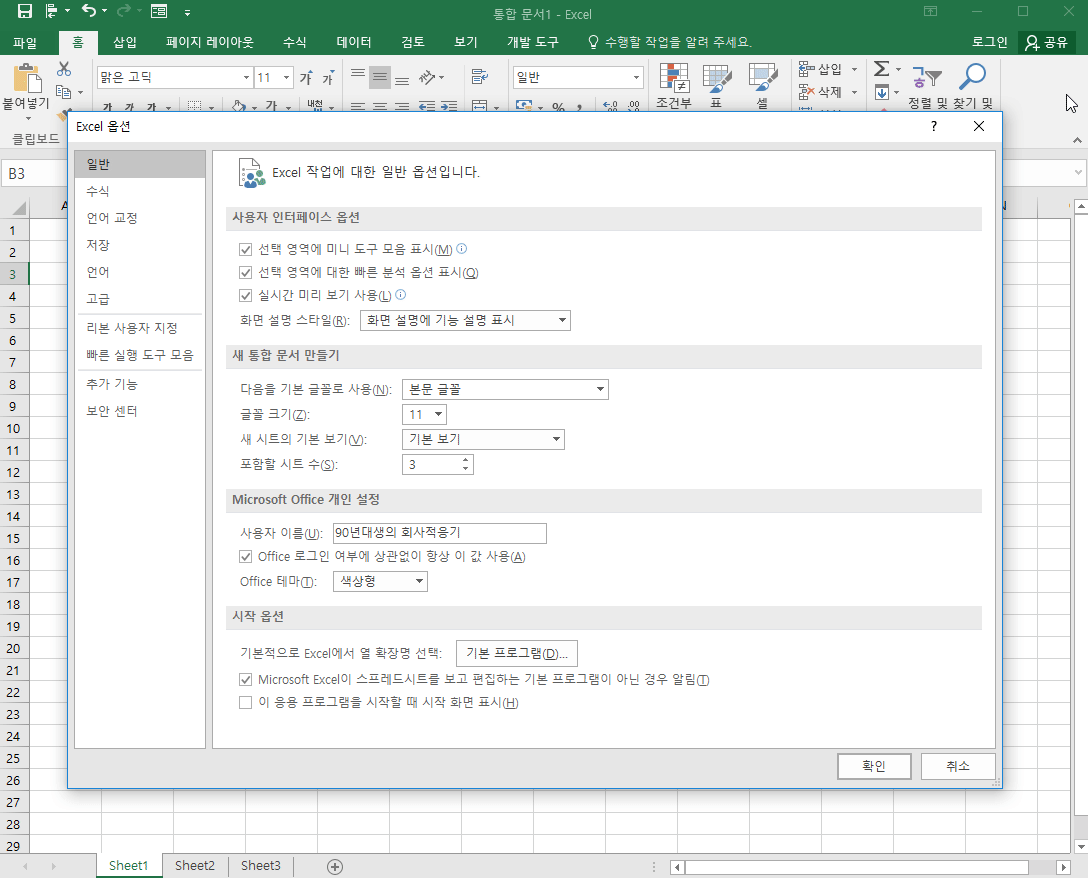Click the wrap text icon
This screenshot has width=1088, height=878.
[479, 76]
